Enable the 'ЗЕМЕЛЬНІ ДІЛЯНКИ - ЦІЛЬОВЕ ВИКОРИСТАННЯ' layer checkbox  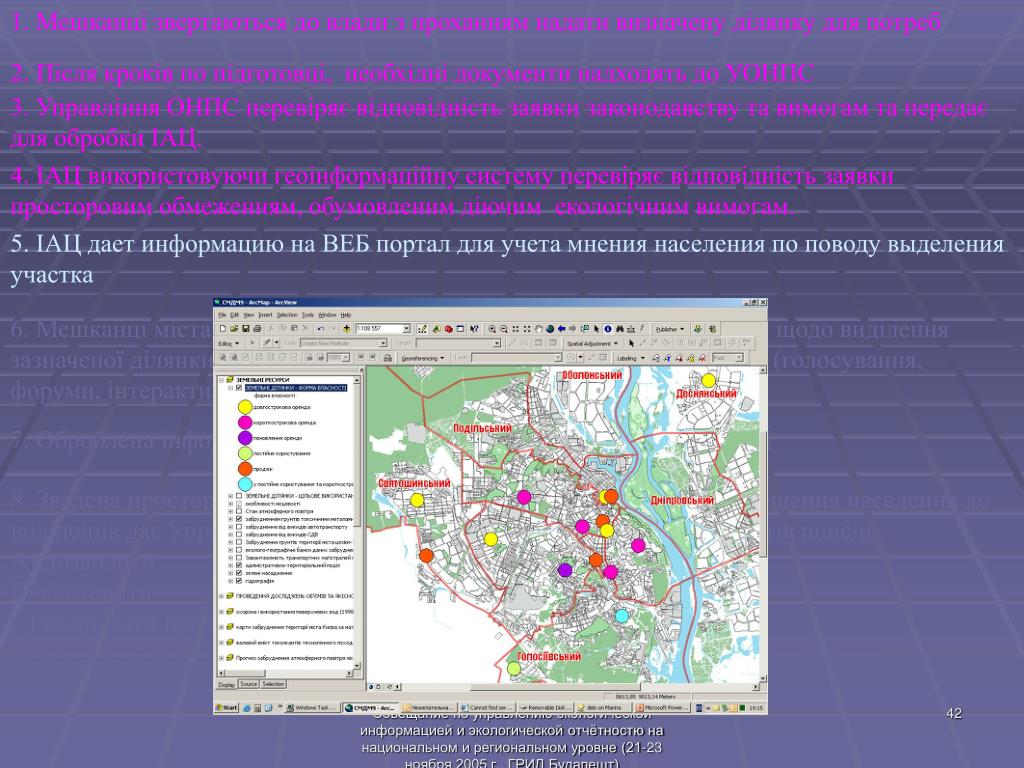239,496
